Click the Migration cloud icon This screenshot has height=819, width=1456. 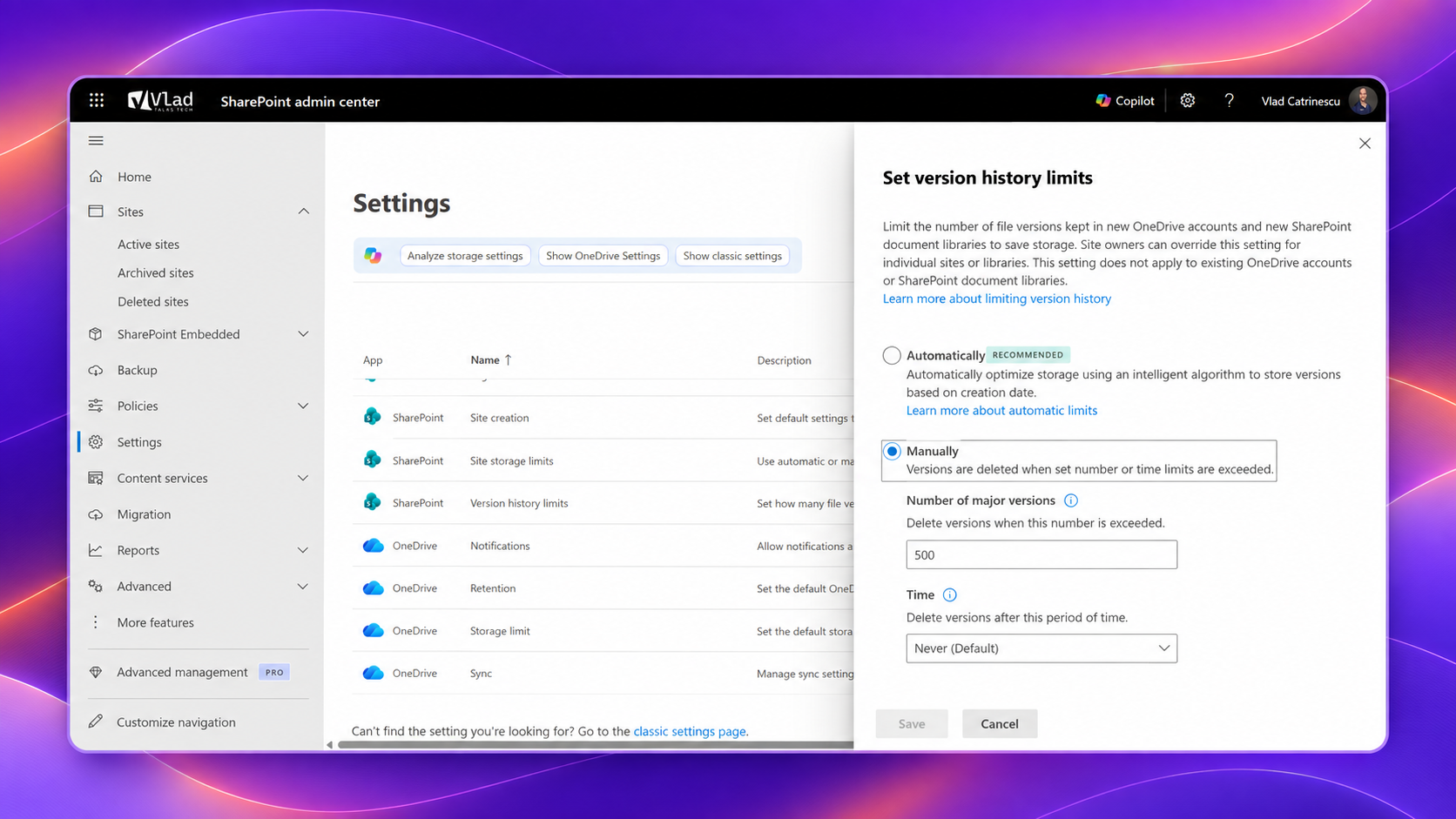(96, 514)
